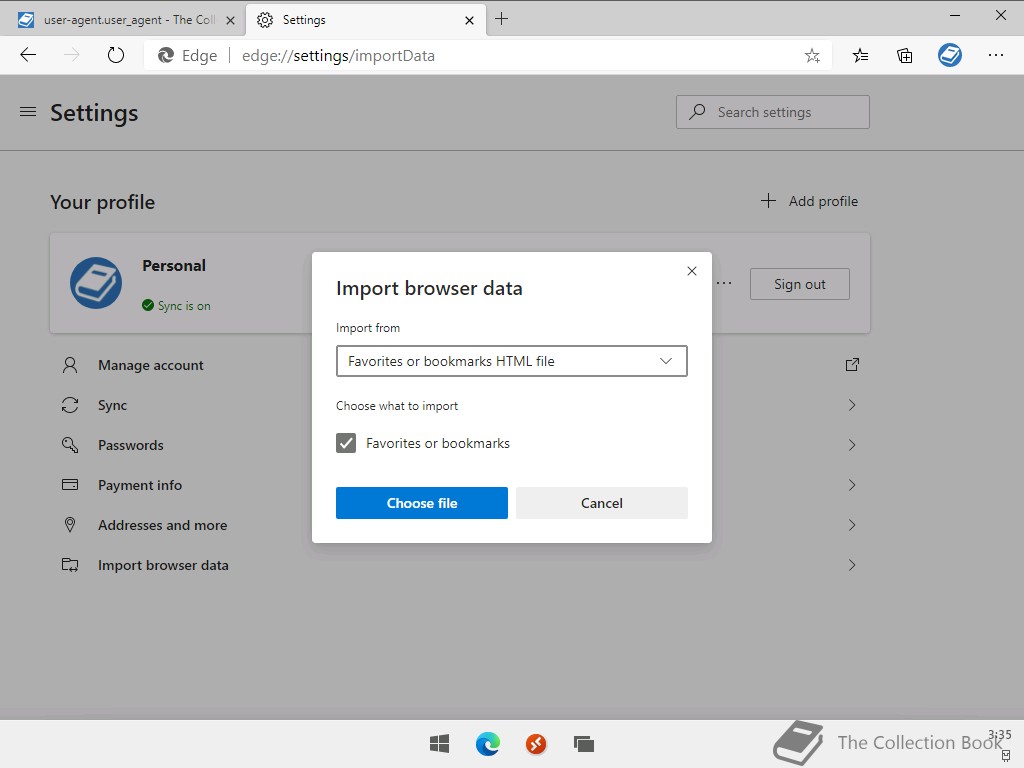This screenshot has height=768, width=1024.
Task: Open Windows Start menu in taskbar
Action: coord(439,744)
